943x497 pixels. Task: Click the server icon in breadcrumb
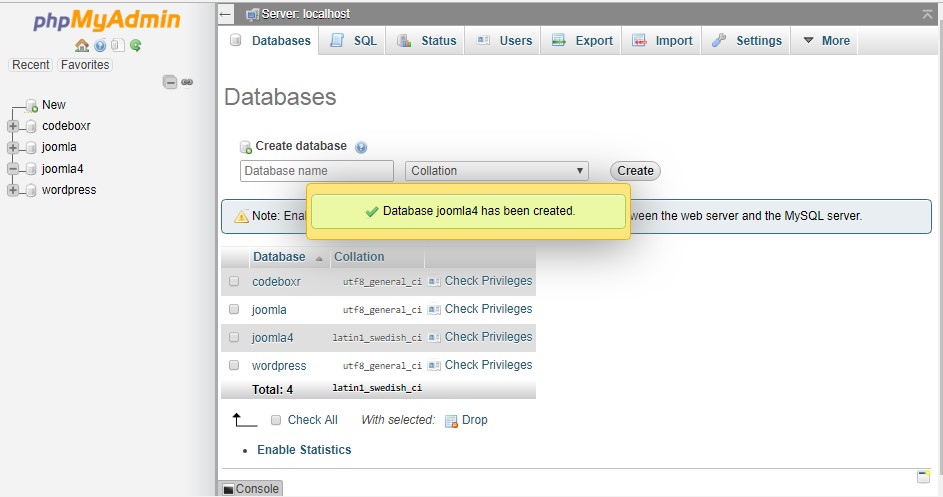coord(253,14)
